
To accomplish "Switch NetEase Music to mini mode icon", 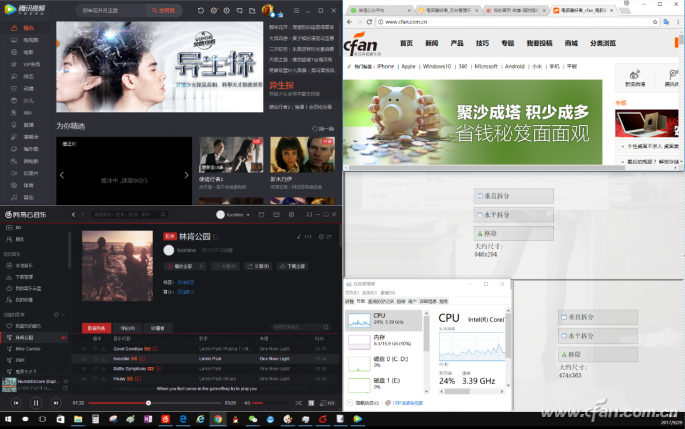I will pos(309,214).
